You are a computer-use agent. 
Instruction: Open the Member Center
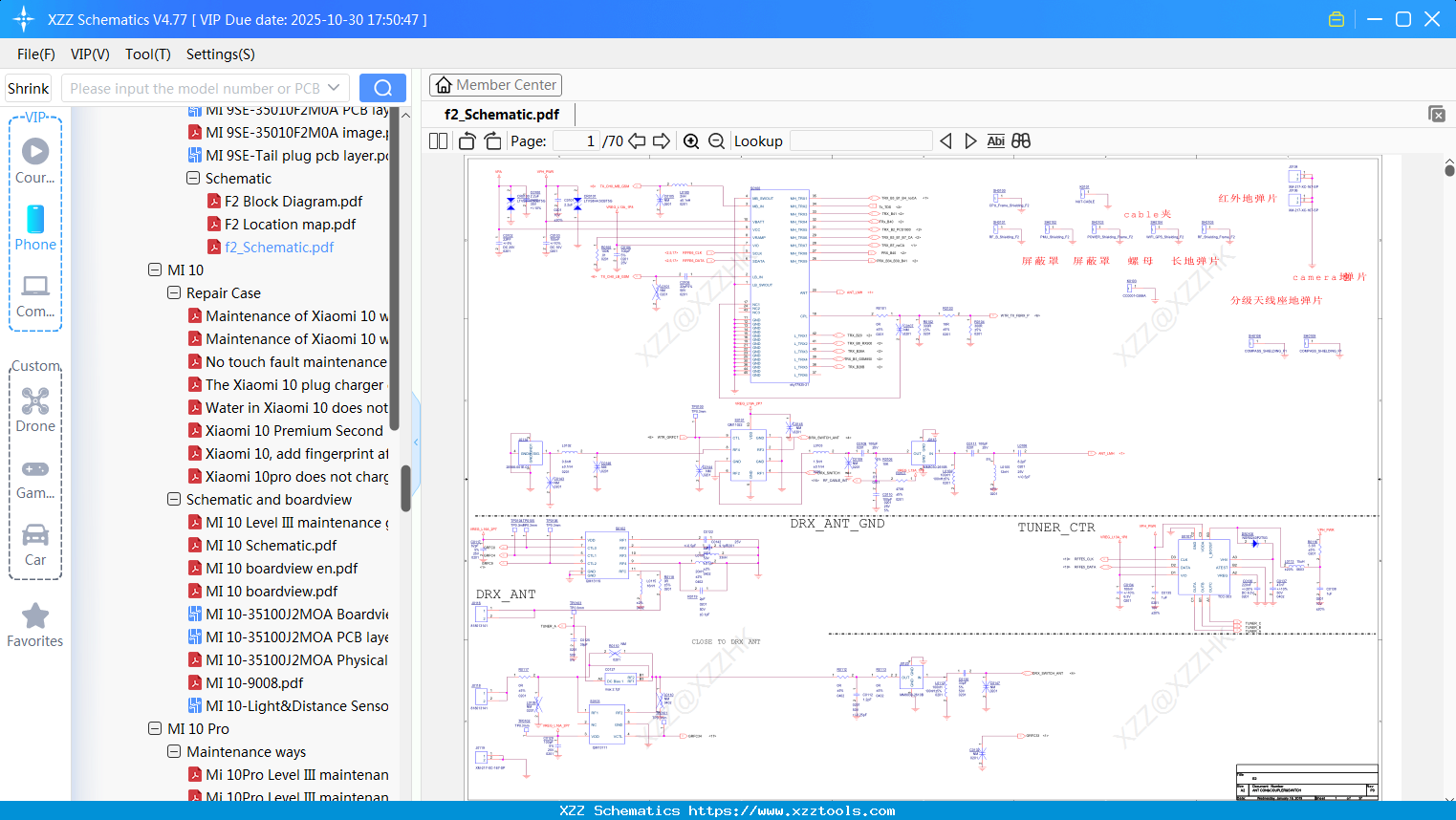(495, 84)
